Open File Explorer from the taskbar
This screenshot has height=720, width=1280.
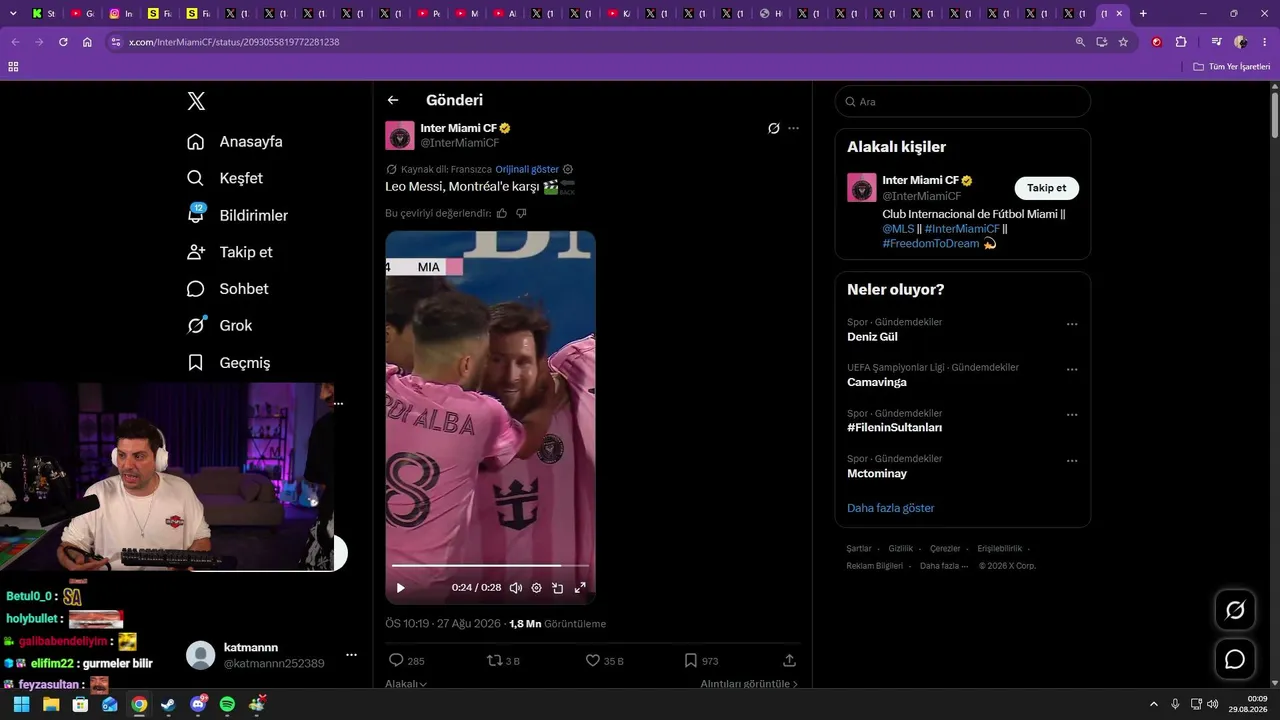(51, 705)
